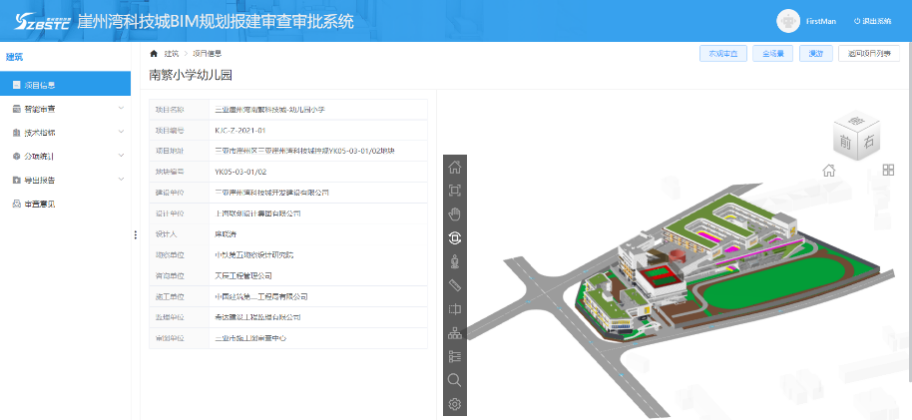The width and height of the screenshot is (912, 420).
Task: Open the section cut tool
Action: (455, 310)
